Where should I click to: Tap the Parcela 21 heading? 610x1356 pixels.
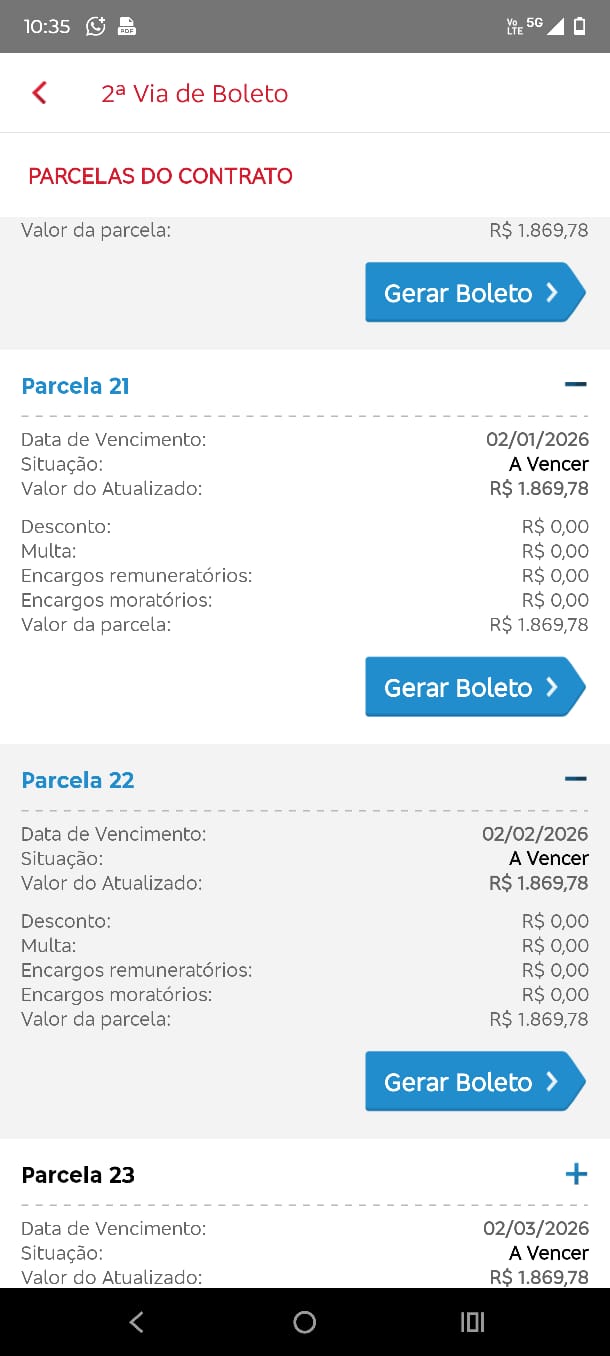[76, 386]
